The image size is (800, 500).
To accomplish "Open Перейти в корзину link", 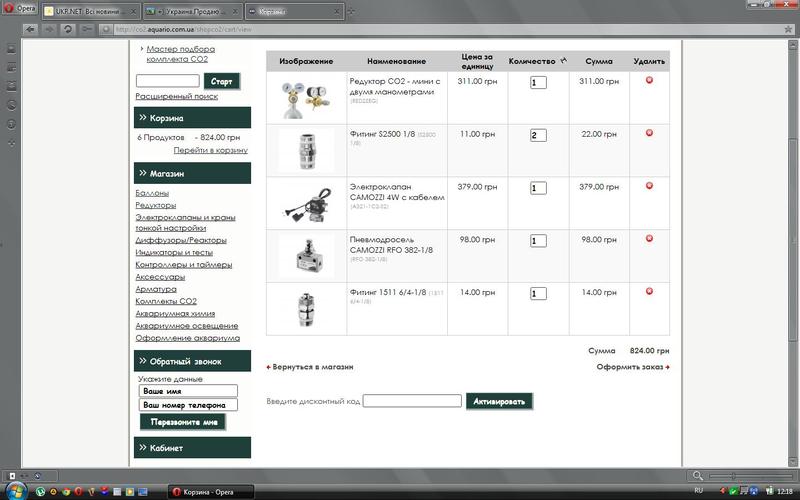I will 210,150.
